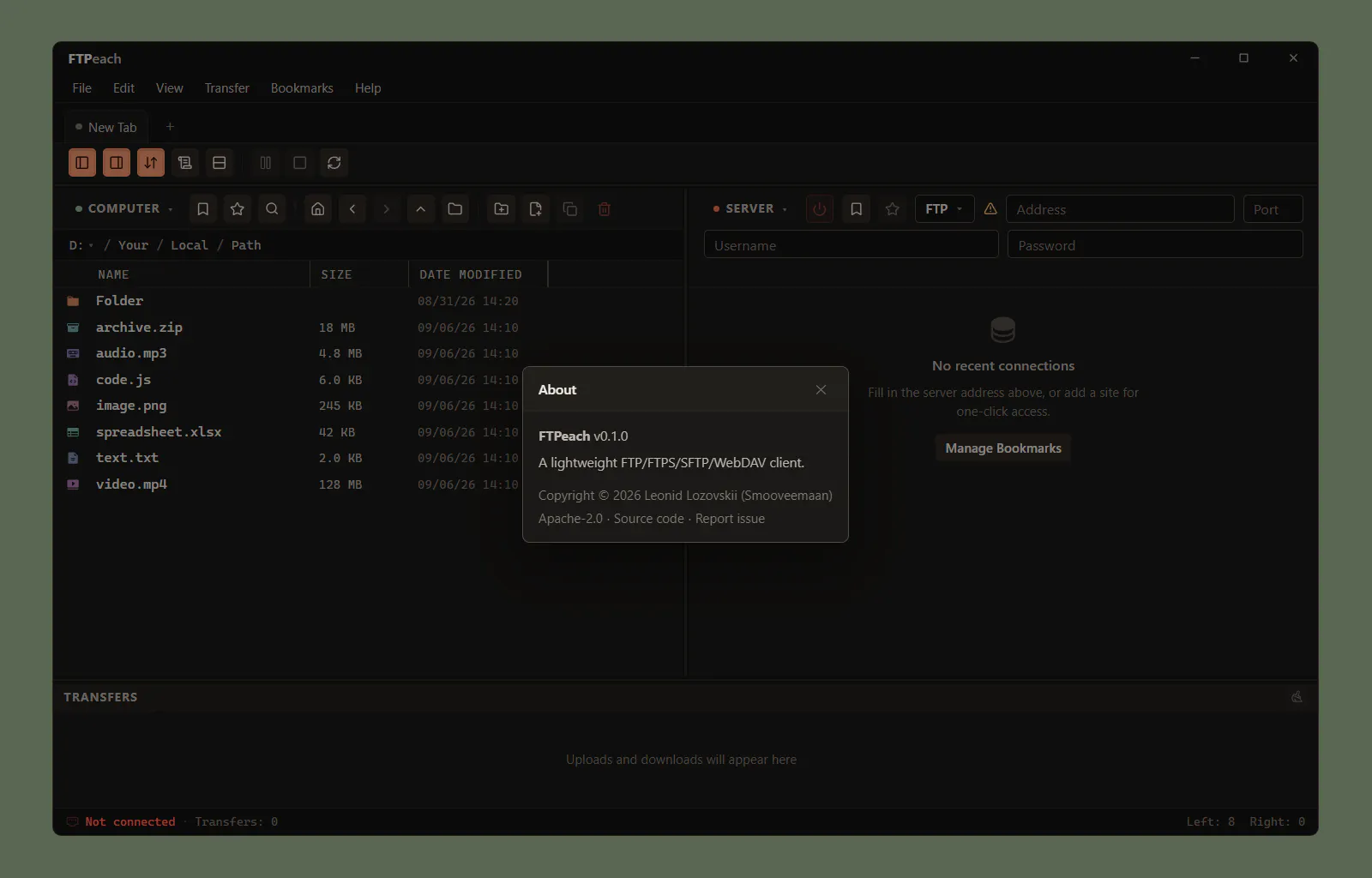Open local bookmarks icon in Computer pane

point(203,209)
